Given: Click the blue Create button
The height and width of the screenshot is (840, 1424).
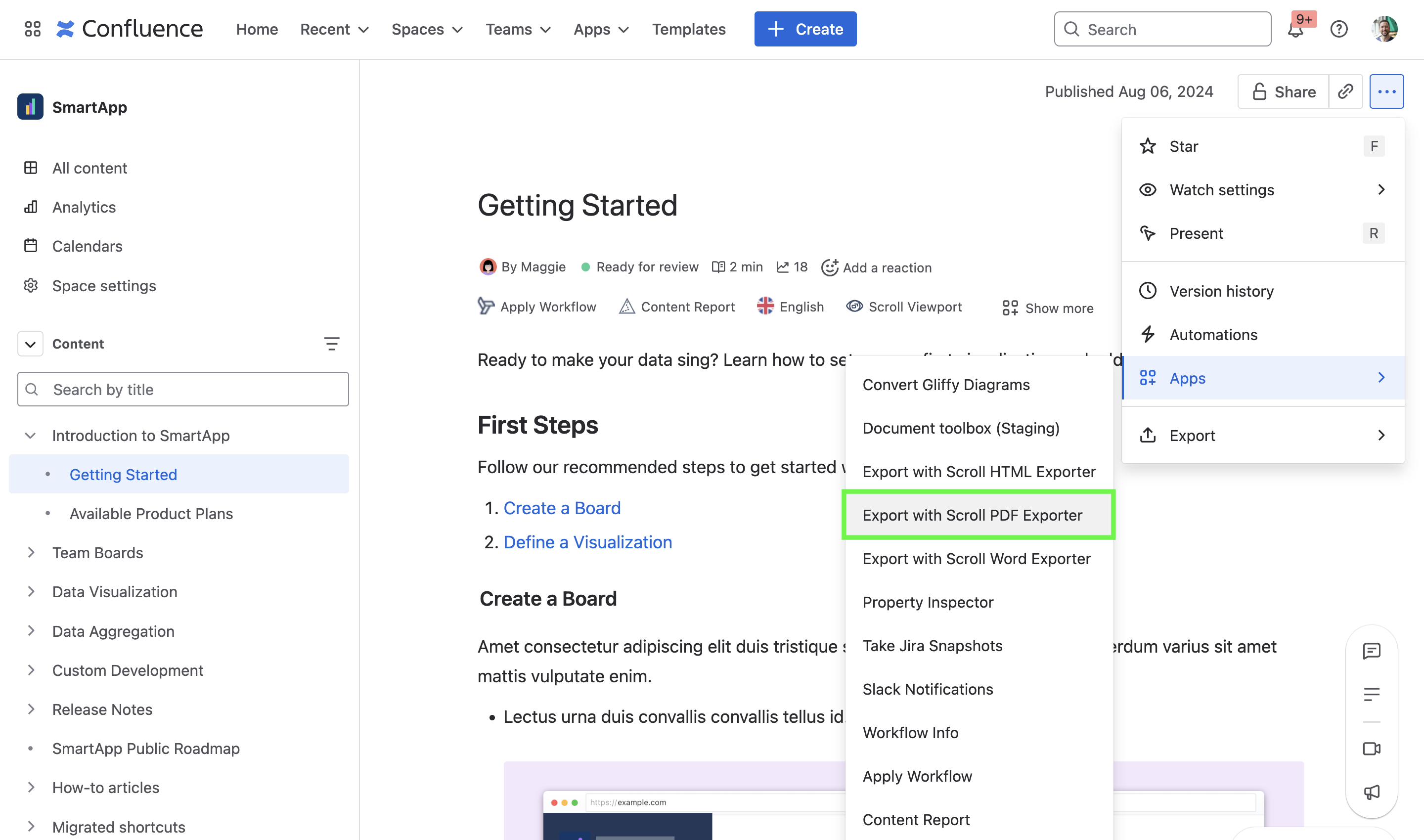Looking at the screenshot, I should [x=805, y=30].
